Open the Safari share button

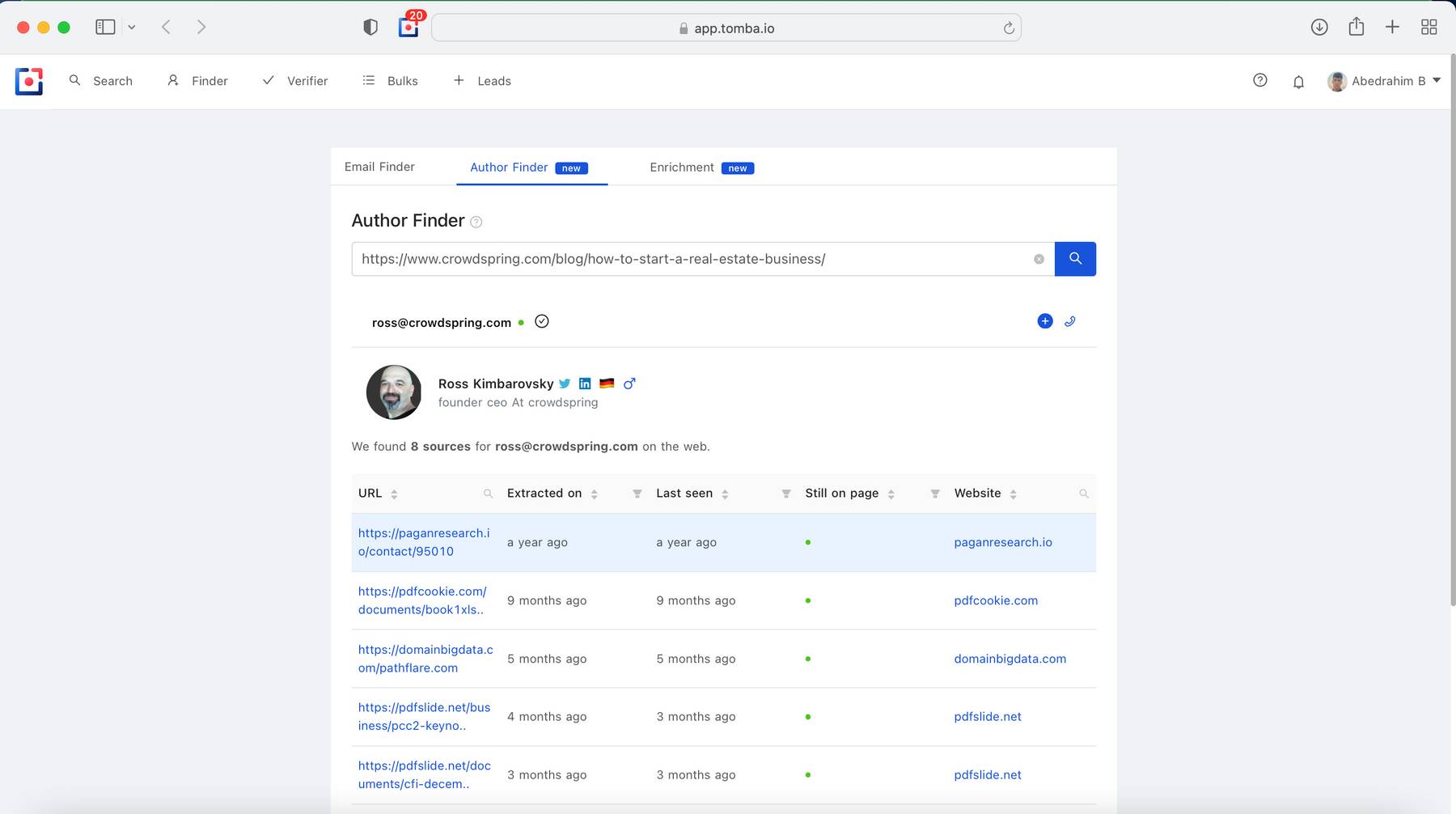1357,27
